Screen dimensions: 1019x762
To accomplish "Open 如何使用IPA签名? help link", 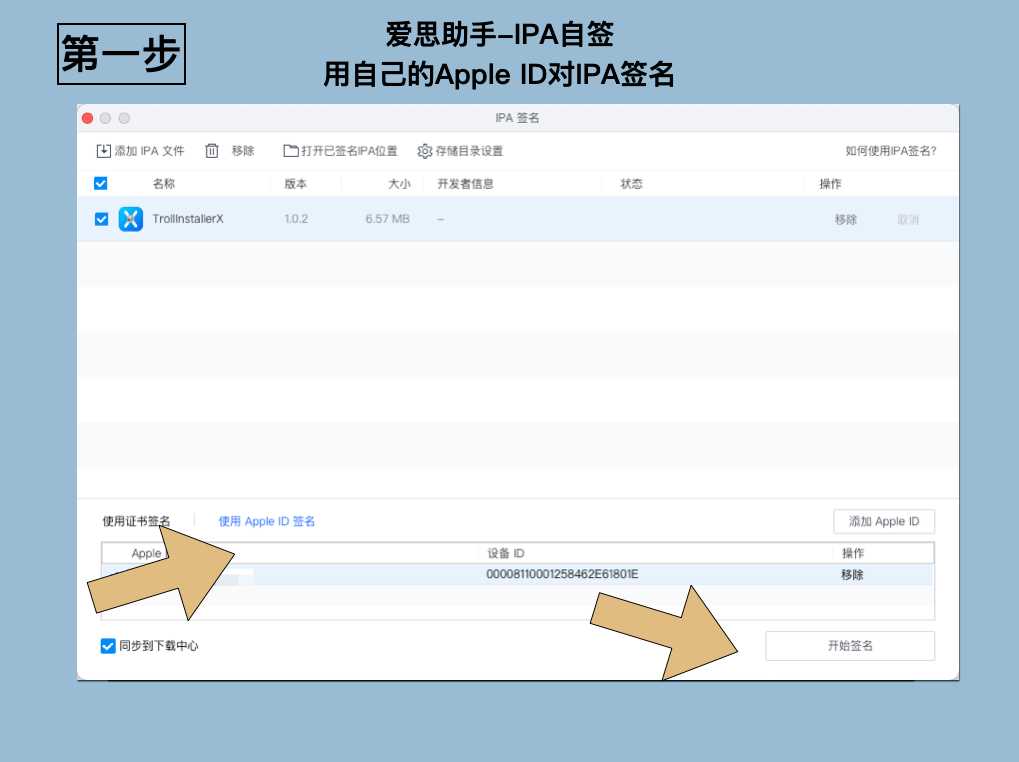I will [890, 151].
